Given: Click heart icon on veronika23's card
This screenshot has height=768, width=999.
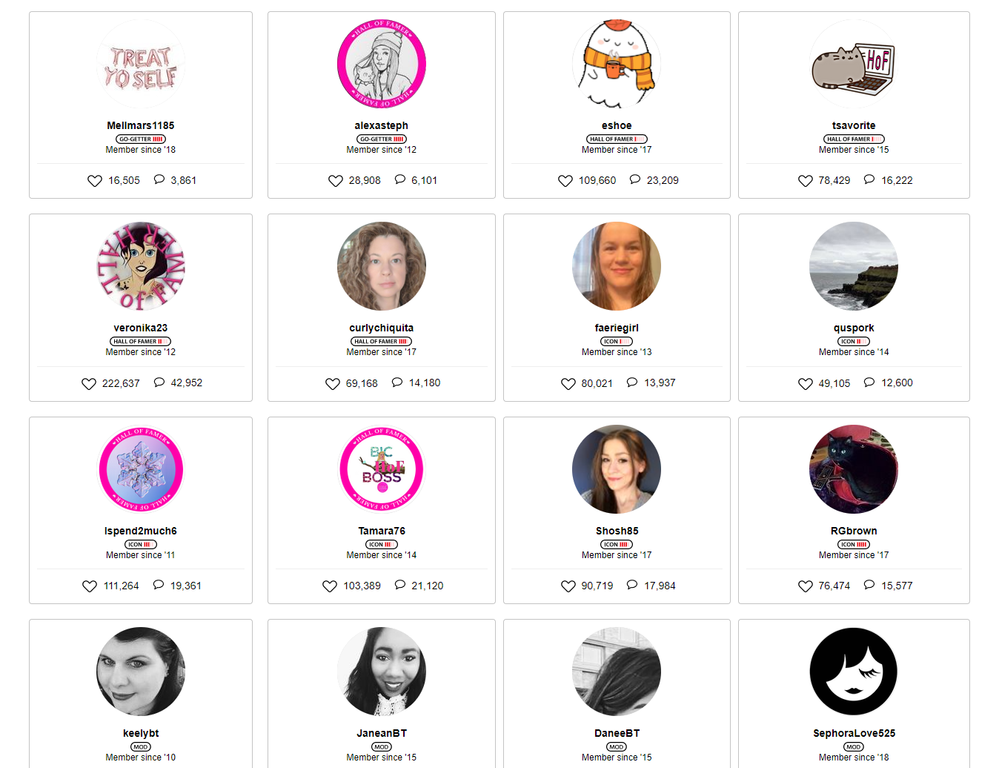Looking at the screenshot, I should click(89, 384).
